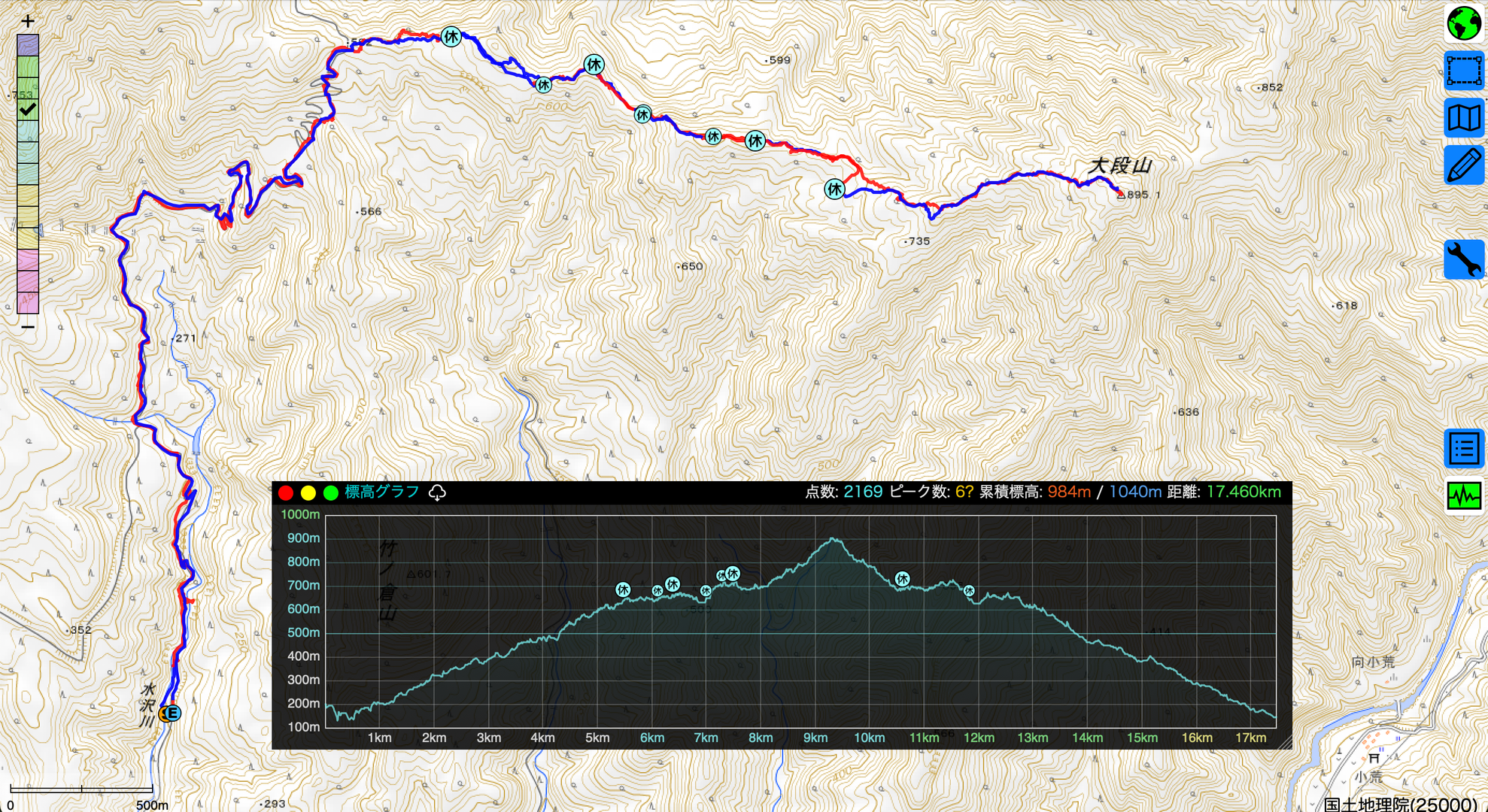Open the list panel icon
This screenshot has height=812, width=1488.
pyautogui.click(x=1463, y=449)
